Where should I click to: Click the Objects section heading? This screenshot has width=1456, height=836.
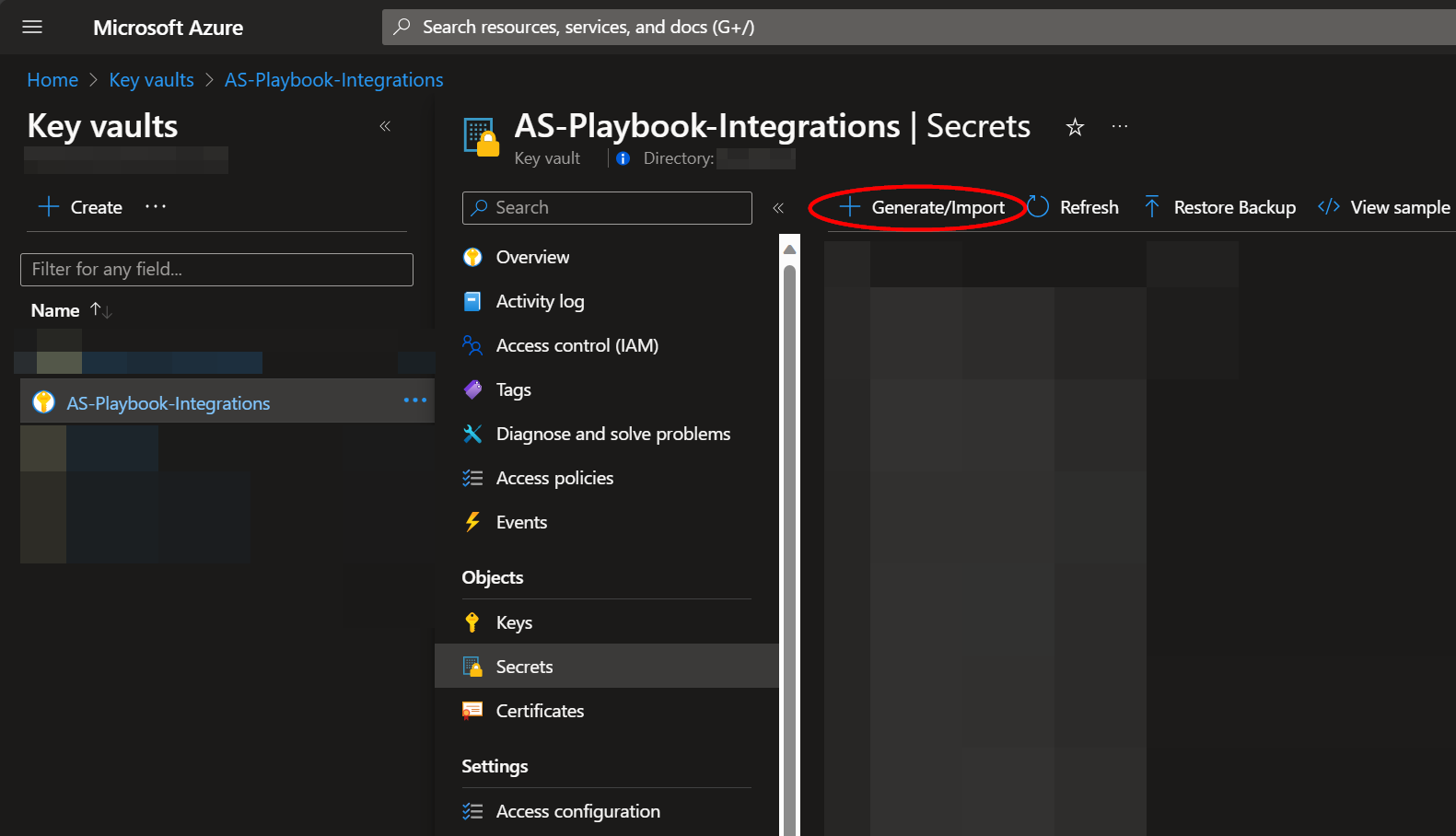click(x=493, y=577)
